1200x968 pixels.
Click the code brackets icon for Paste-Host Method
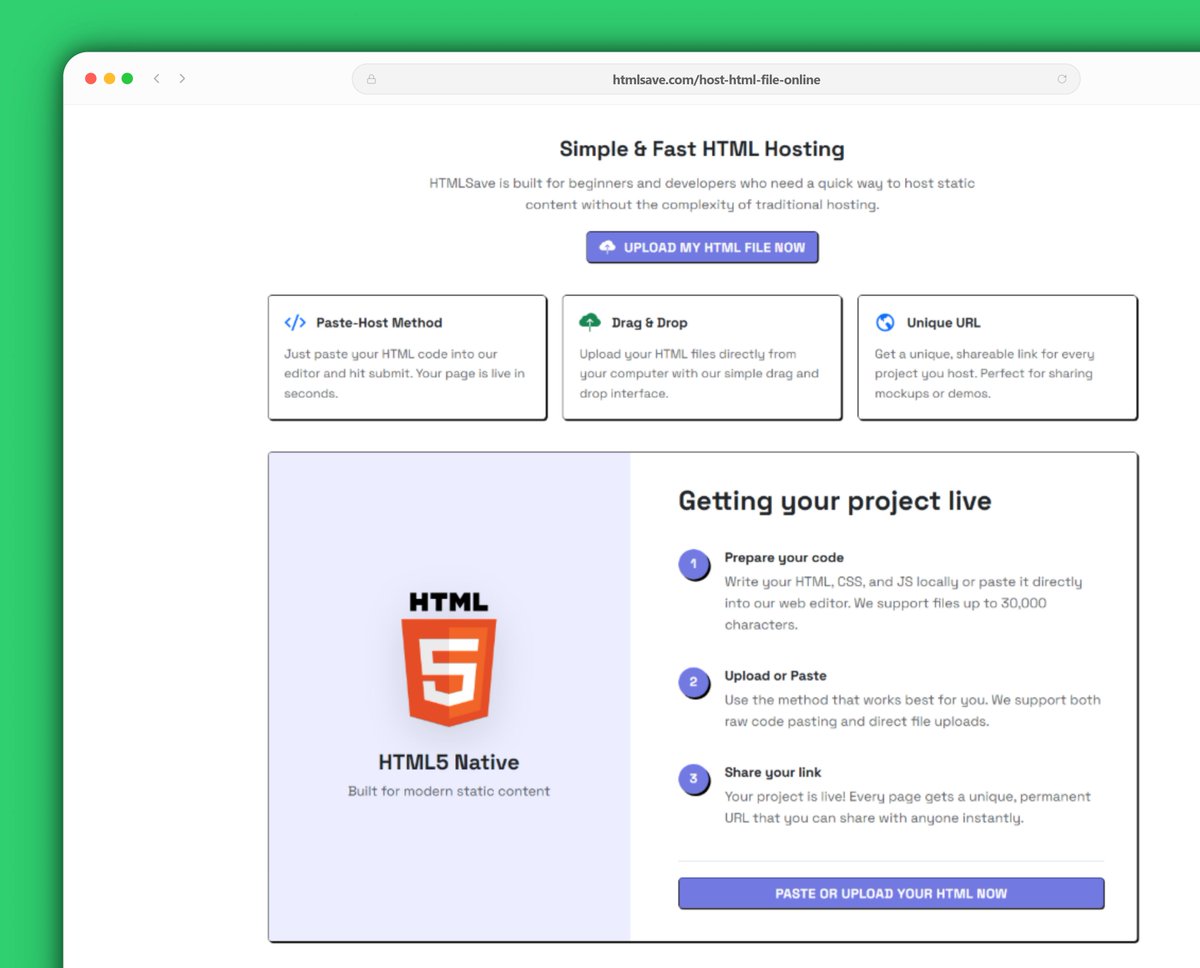coord(295,322)
